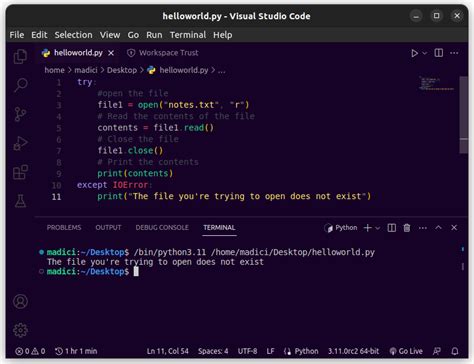Screen dimensions: 474x364
Task: Click Ln 11, Col 54 in status bar
Action: tap(168, 351)
